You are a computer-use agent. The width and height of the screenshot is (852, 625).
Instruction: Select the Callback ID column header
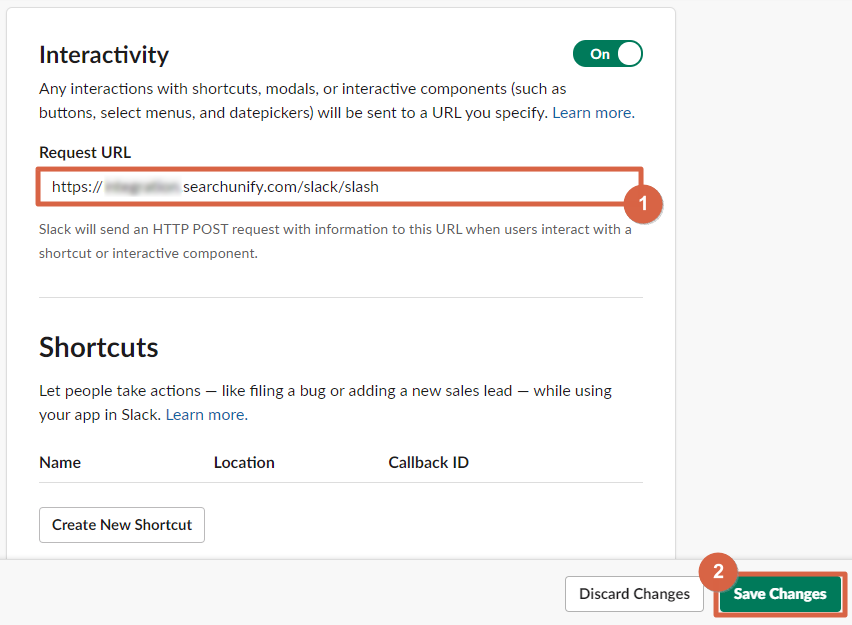point(428,462)
